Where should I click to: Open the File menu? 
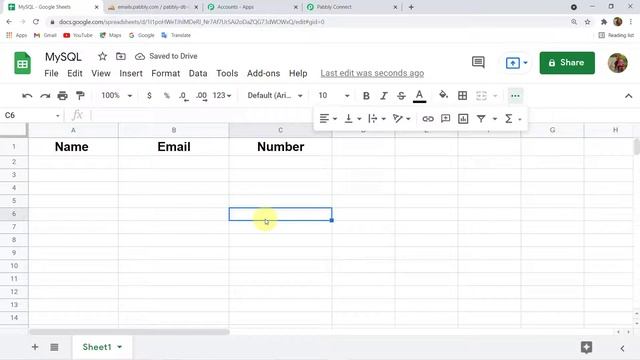tap(51, 73)
